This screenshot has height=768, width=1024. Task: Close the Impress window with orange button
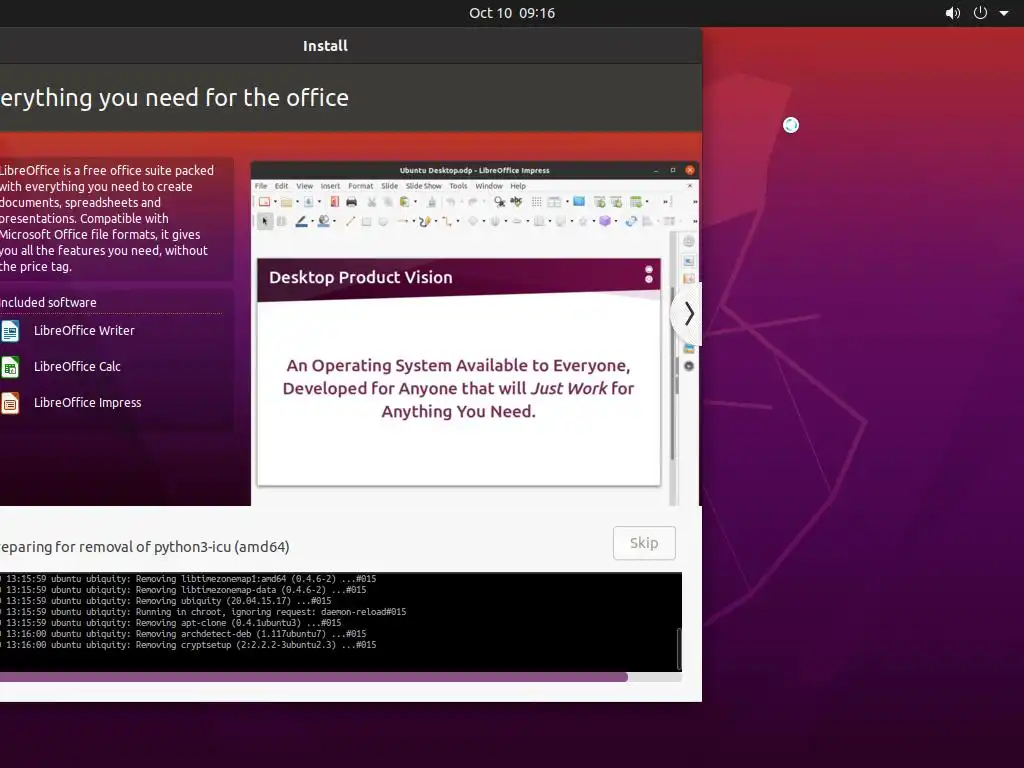click(x=690, y=170)
